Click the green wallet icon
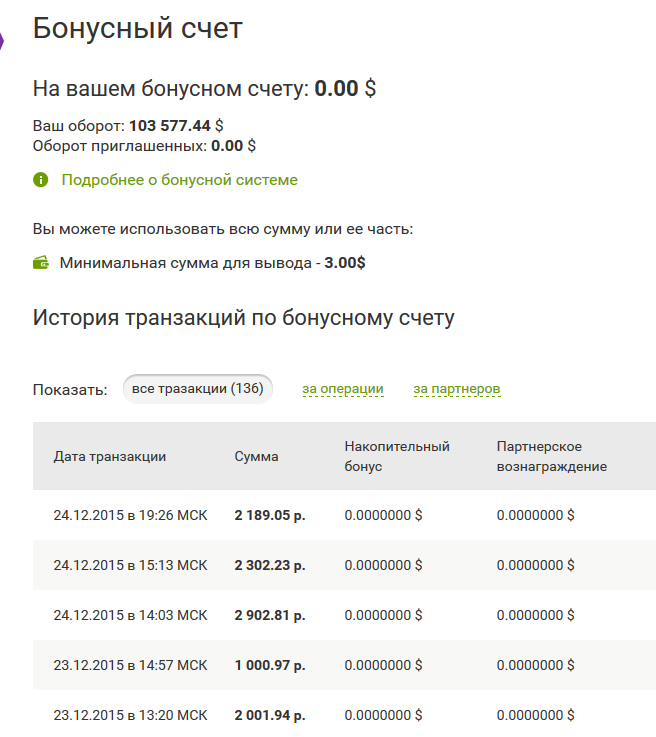 (x=41, y=262)
